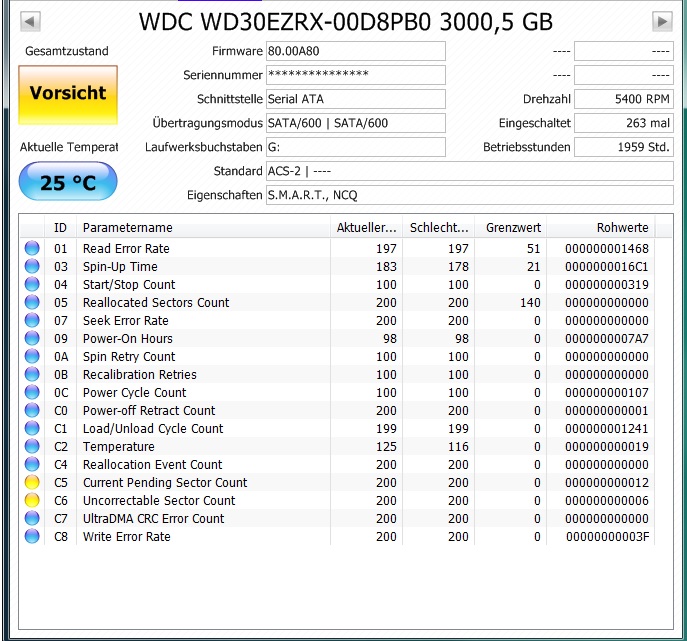Select the Eingeschaltet field 263 mal
This screenshot has width=687, height=641.
coord(624,123)
